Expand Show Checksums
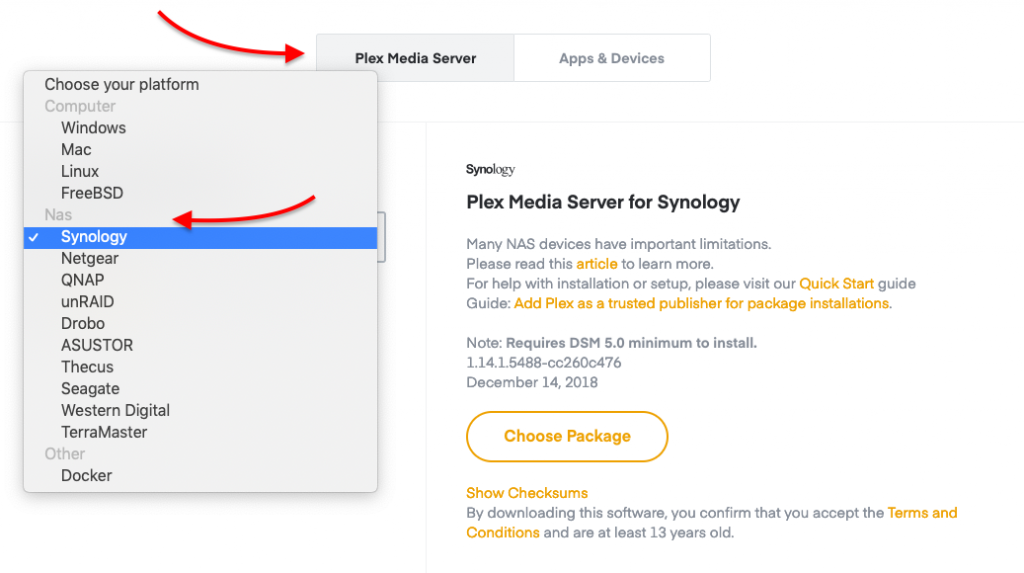The height and width of the screenshot is (573, 1024). click(527, 493)
